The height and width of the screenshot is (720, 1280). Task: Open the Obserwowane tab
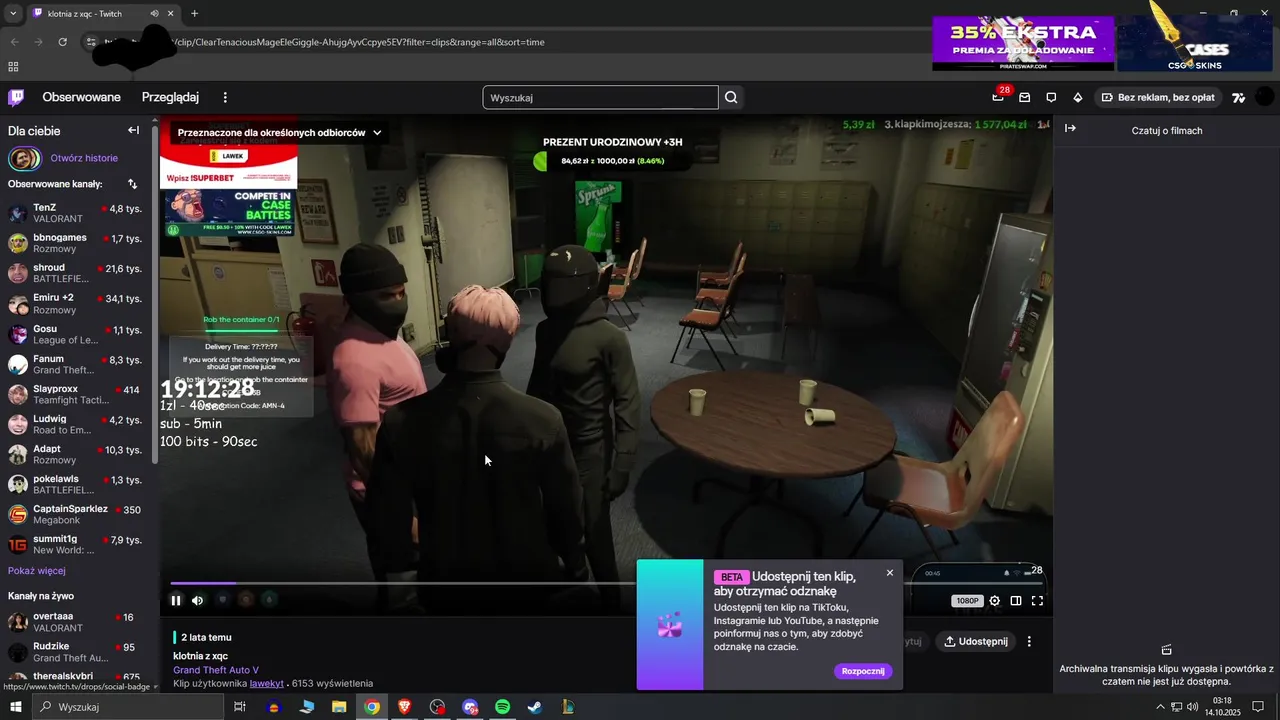[x=81, y=97]
